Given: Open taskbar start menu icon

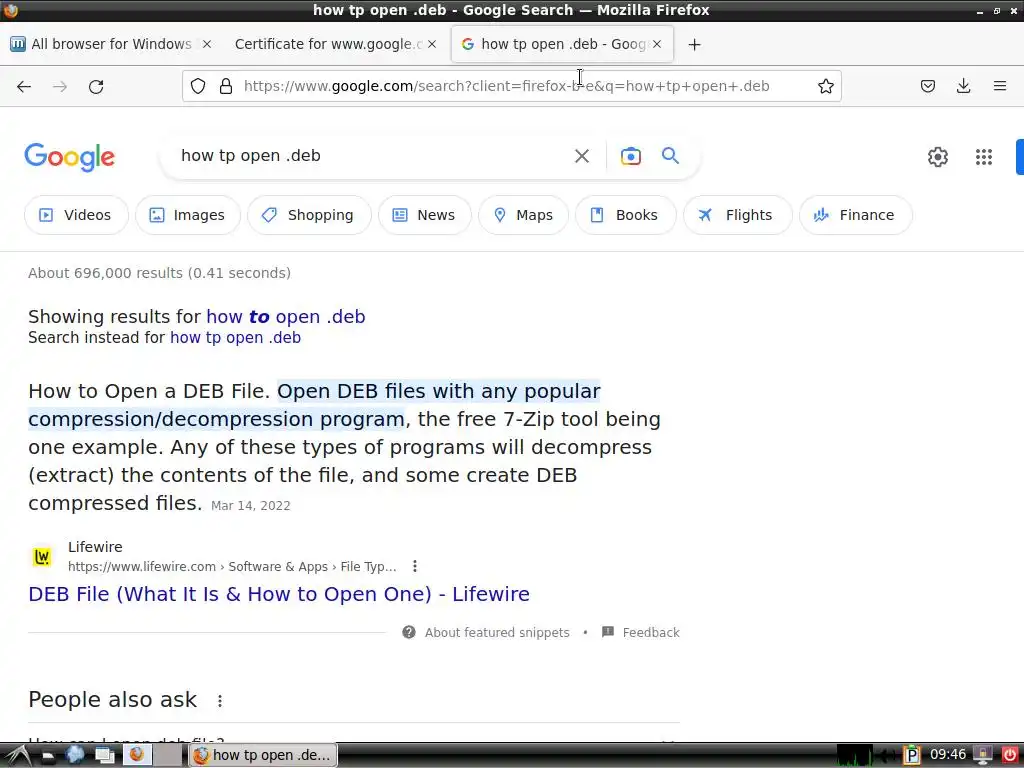Looking at the screenshot, I should click(18, 756).
